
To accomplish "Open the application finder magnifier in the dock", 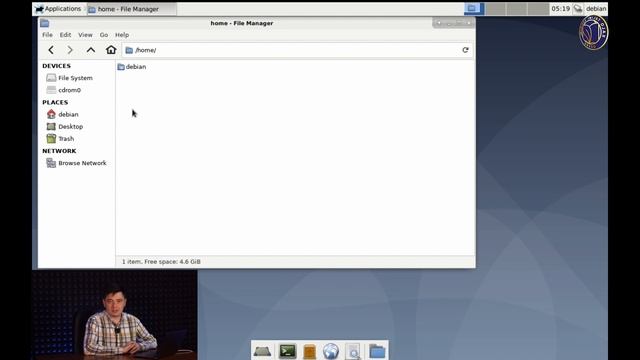I will click(x=353, y=351).
